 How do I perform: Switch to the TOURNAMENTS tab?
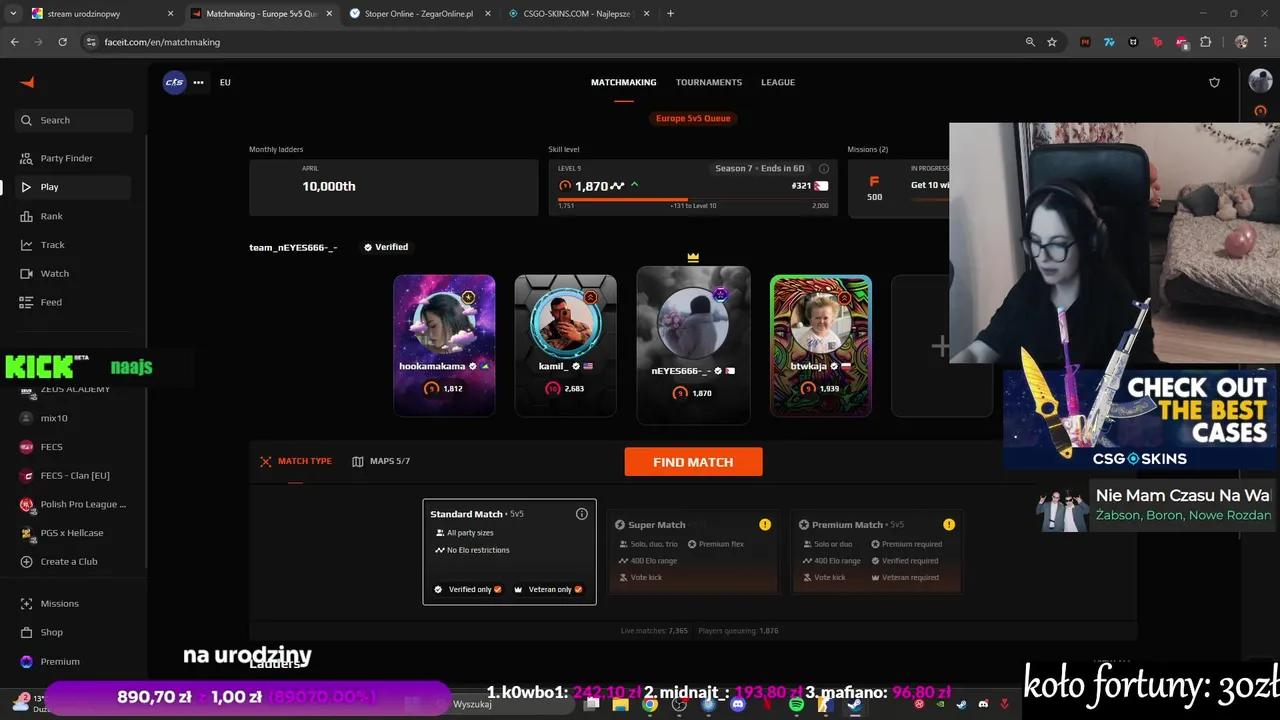[708, 82]
